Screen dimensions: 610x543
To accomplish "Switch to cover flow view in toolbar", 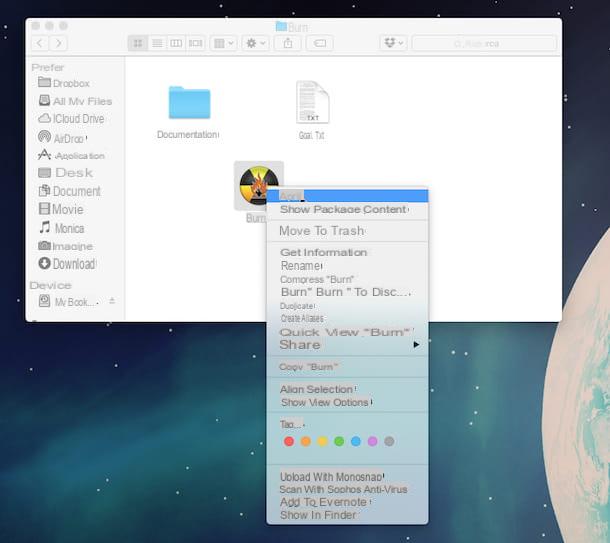I will point(195,43).
